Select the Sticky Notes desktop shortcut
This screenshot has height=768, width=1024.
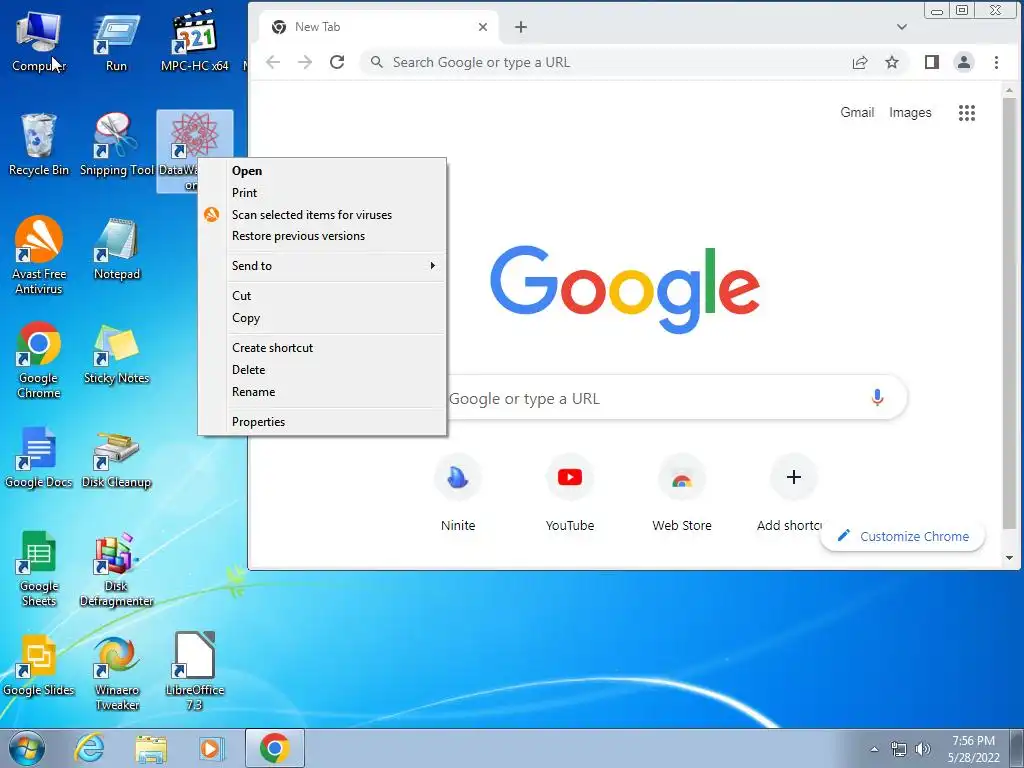coord(116,355)
